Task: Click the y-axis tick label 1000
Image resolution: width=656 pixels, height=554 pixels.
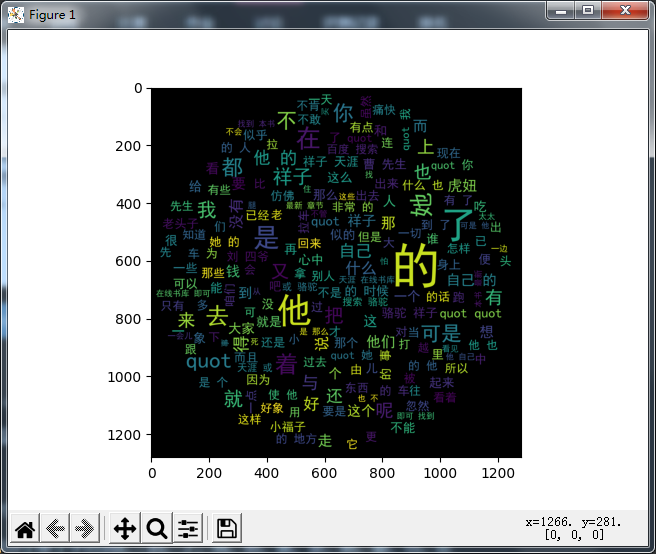Action: (124, 377)
